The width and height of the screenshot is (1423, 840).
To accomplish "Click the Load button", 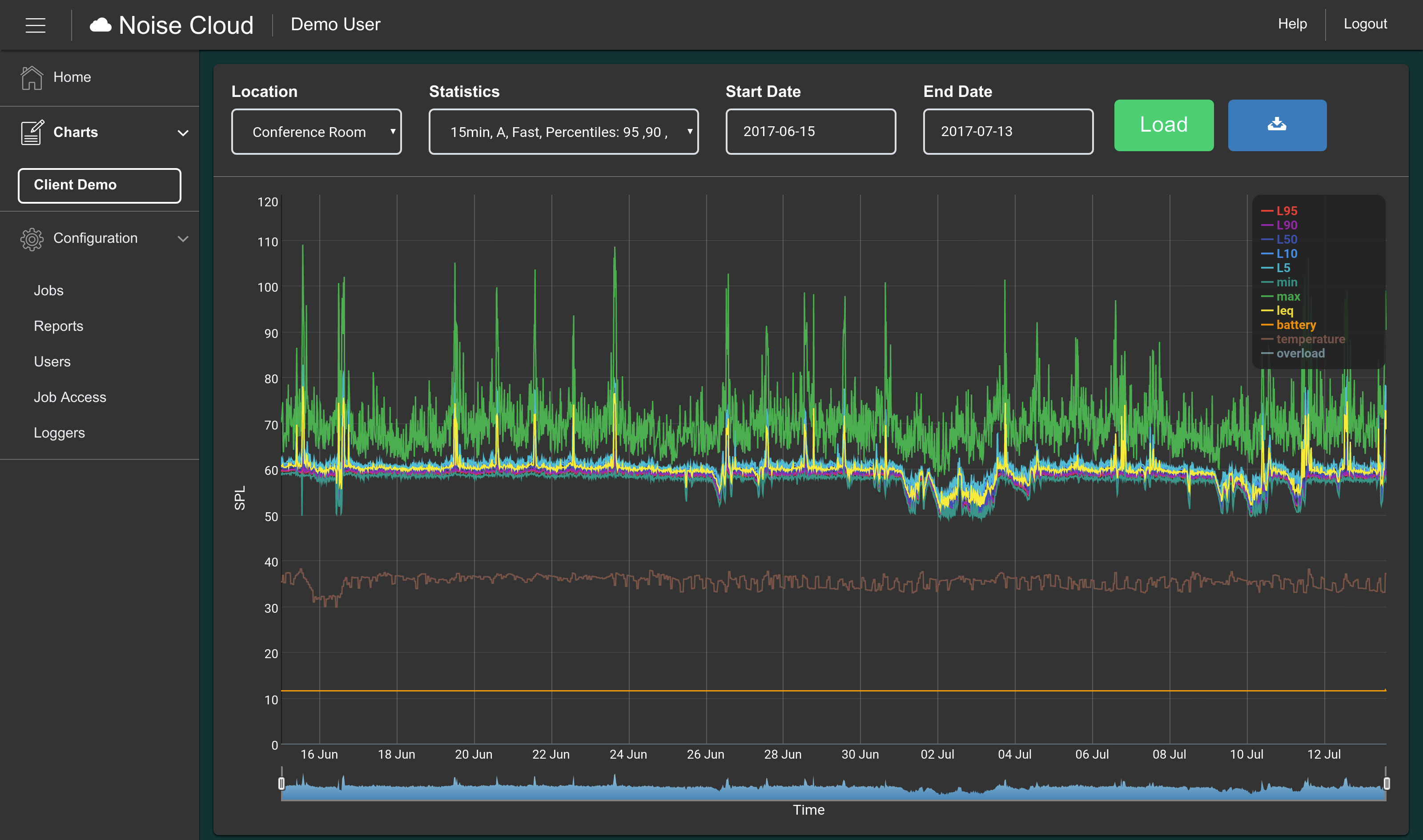I will point(1163,125).
